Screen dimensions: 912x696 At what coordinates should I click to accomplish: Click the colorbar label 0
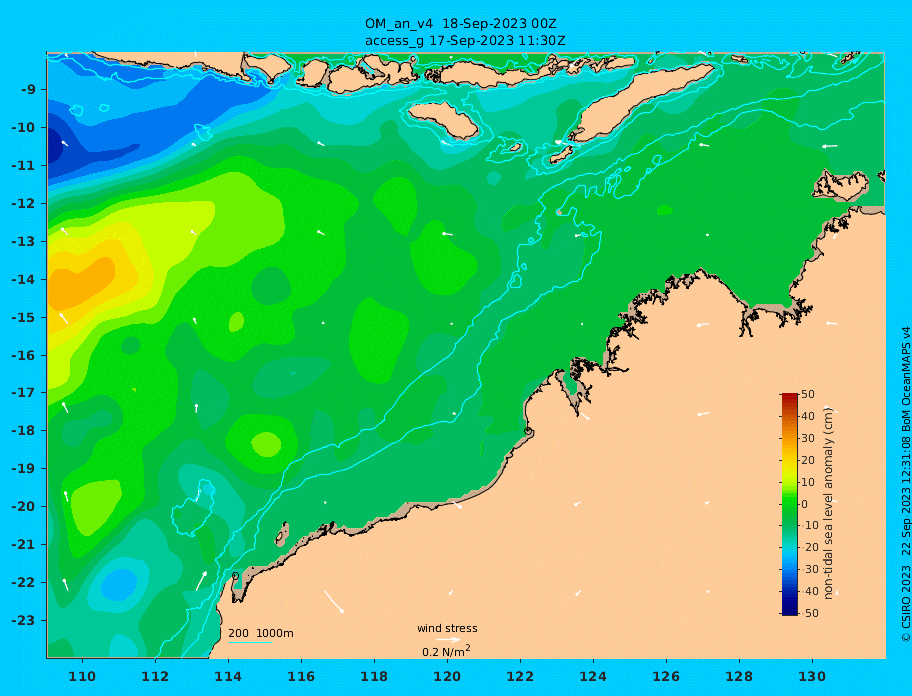804,504
